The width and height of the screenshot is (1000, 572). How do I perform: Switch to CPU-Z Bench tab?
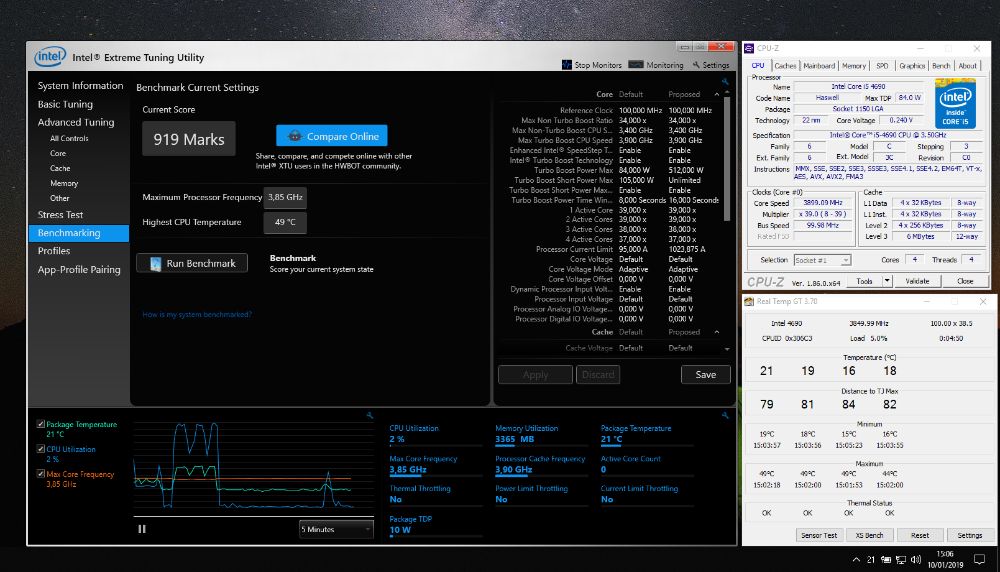941,66
